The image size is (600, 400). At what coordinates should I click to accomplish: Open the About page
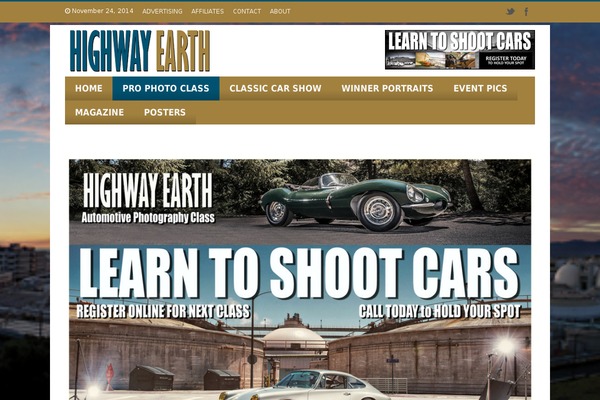click(x=280, y=11)
